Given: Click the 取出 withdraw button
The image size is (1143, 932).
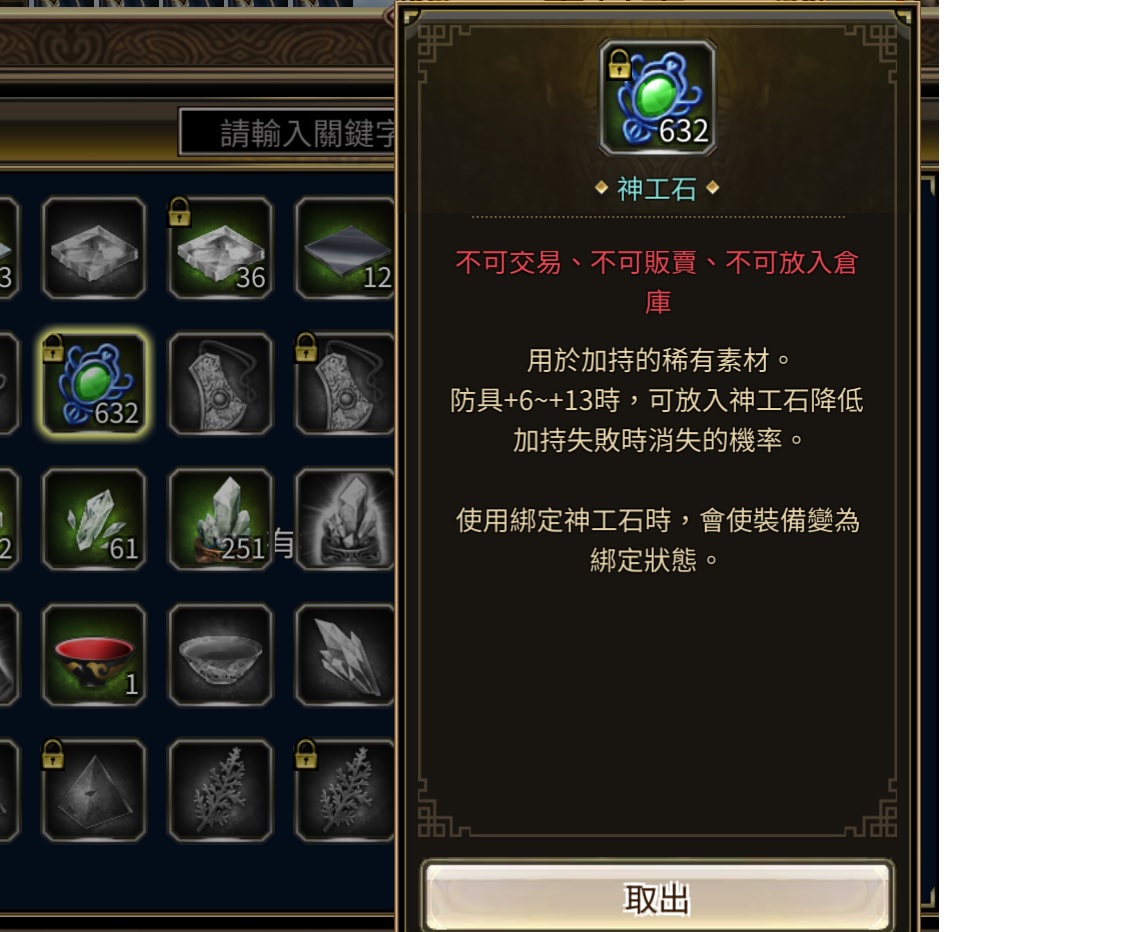Looking at the screenshot, I should coord(657,897).
